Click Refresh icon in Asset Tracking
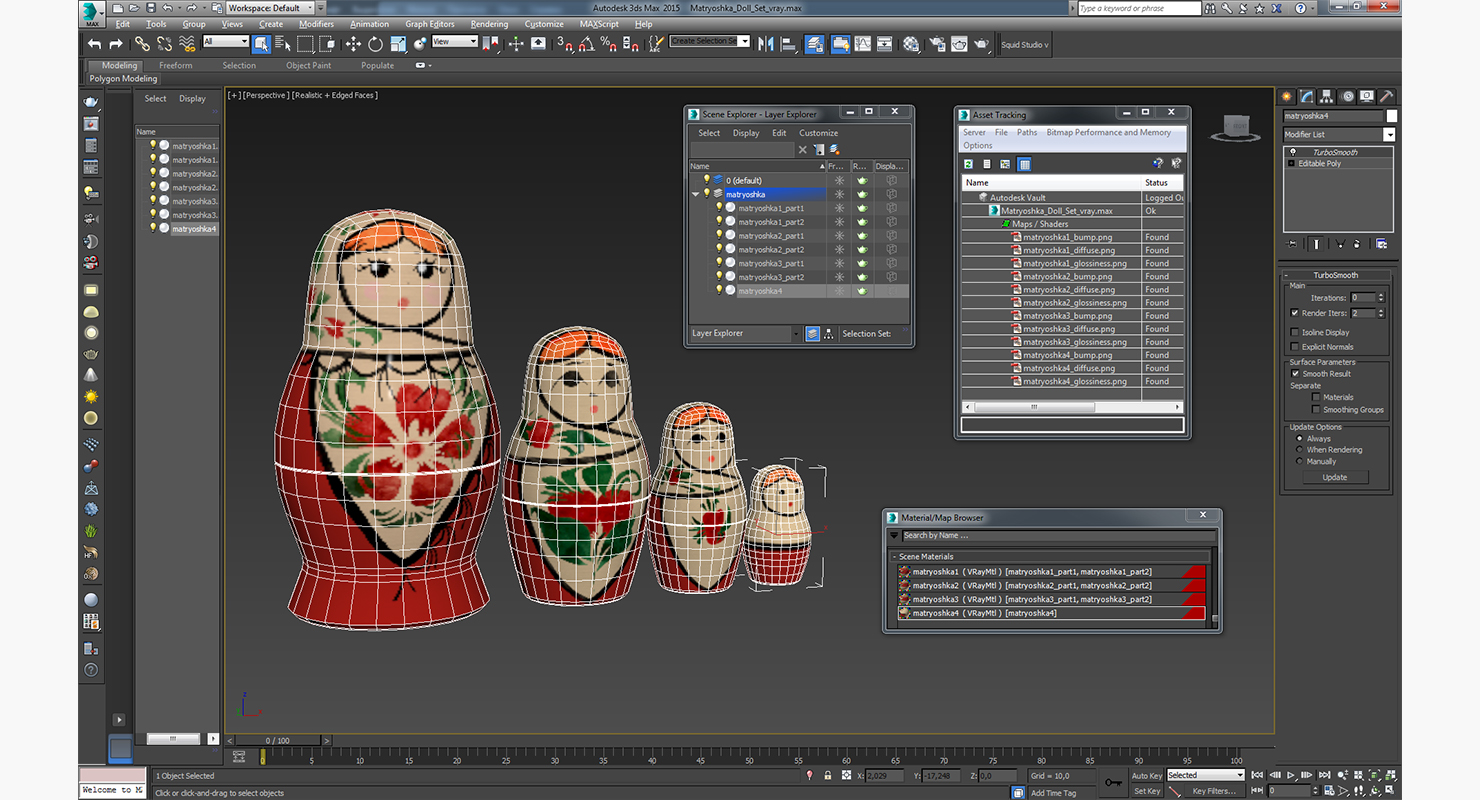This screenshot has width=1480, height=800. (968, 164)
